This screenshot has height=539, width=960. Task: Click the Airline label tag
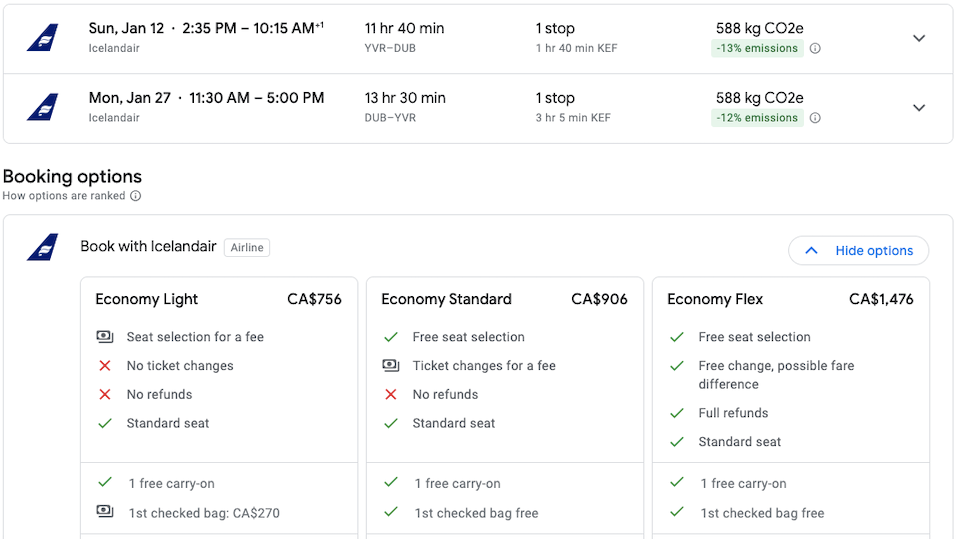(x=247, y=247)
